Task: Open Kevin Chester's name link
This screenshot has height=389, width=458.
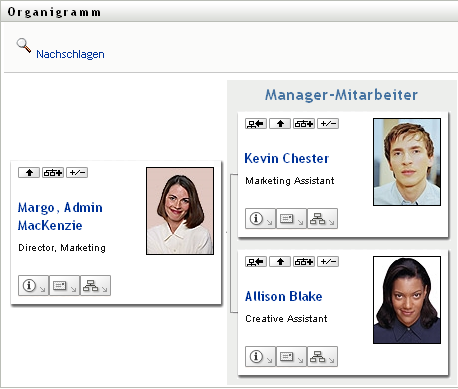Action: 287,158
